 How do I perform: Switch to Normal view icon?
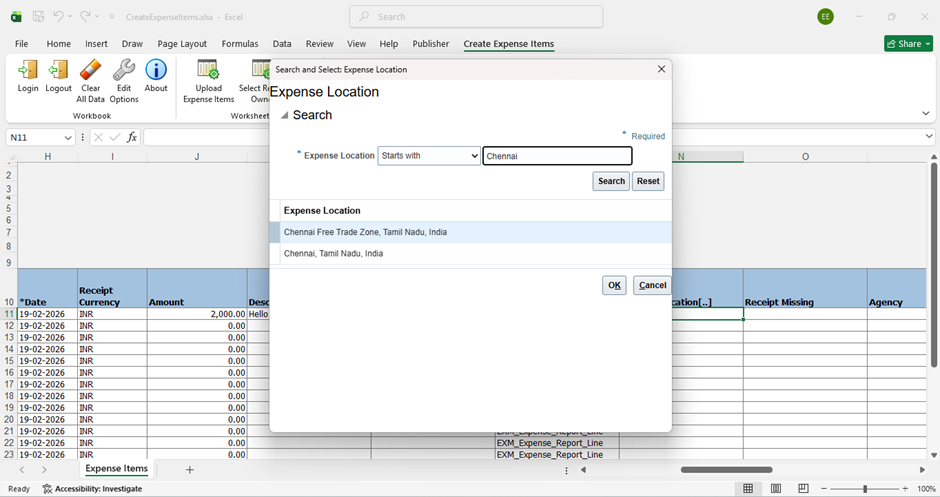point(748,489)
